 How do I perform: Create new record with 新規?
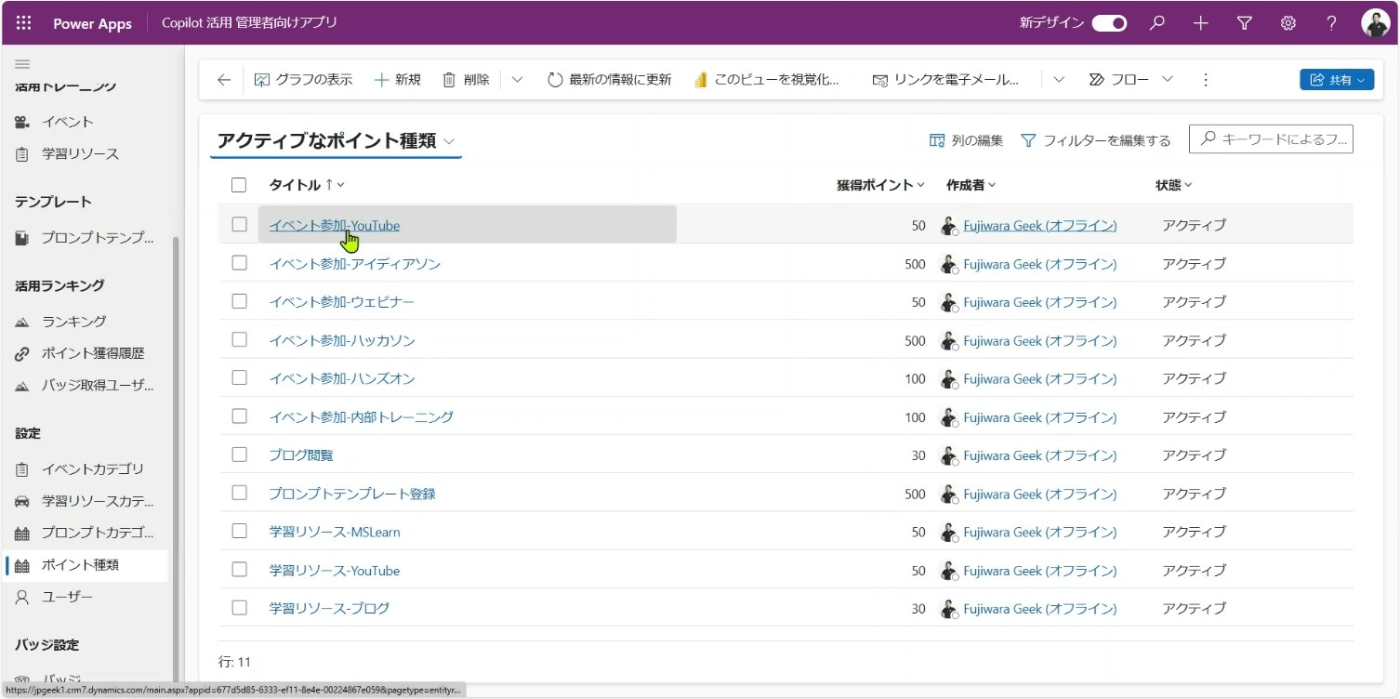(x=397, y=80)
